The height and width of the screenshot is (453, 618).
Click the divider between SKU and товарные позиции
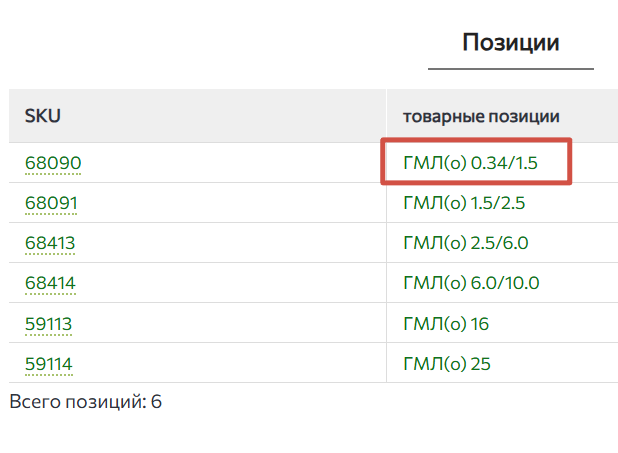tap(386, 116)
